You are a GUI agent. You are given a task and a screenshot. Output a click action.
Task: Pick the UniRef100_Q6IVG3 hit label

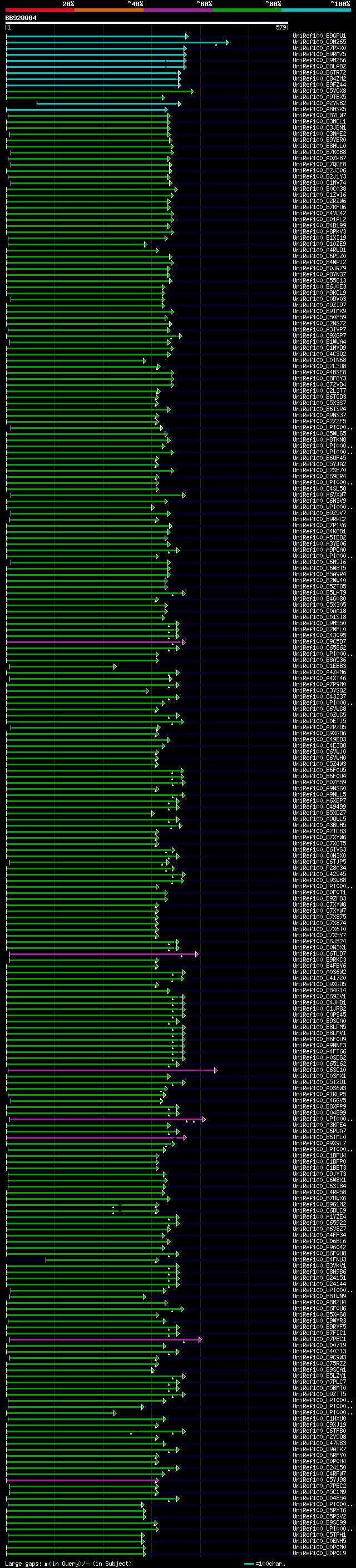[x=319, y=849]
